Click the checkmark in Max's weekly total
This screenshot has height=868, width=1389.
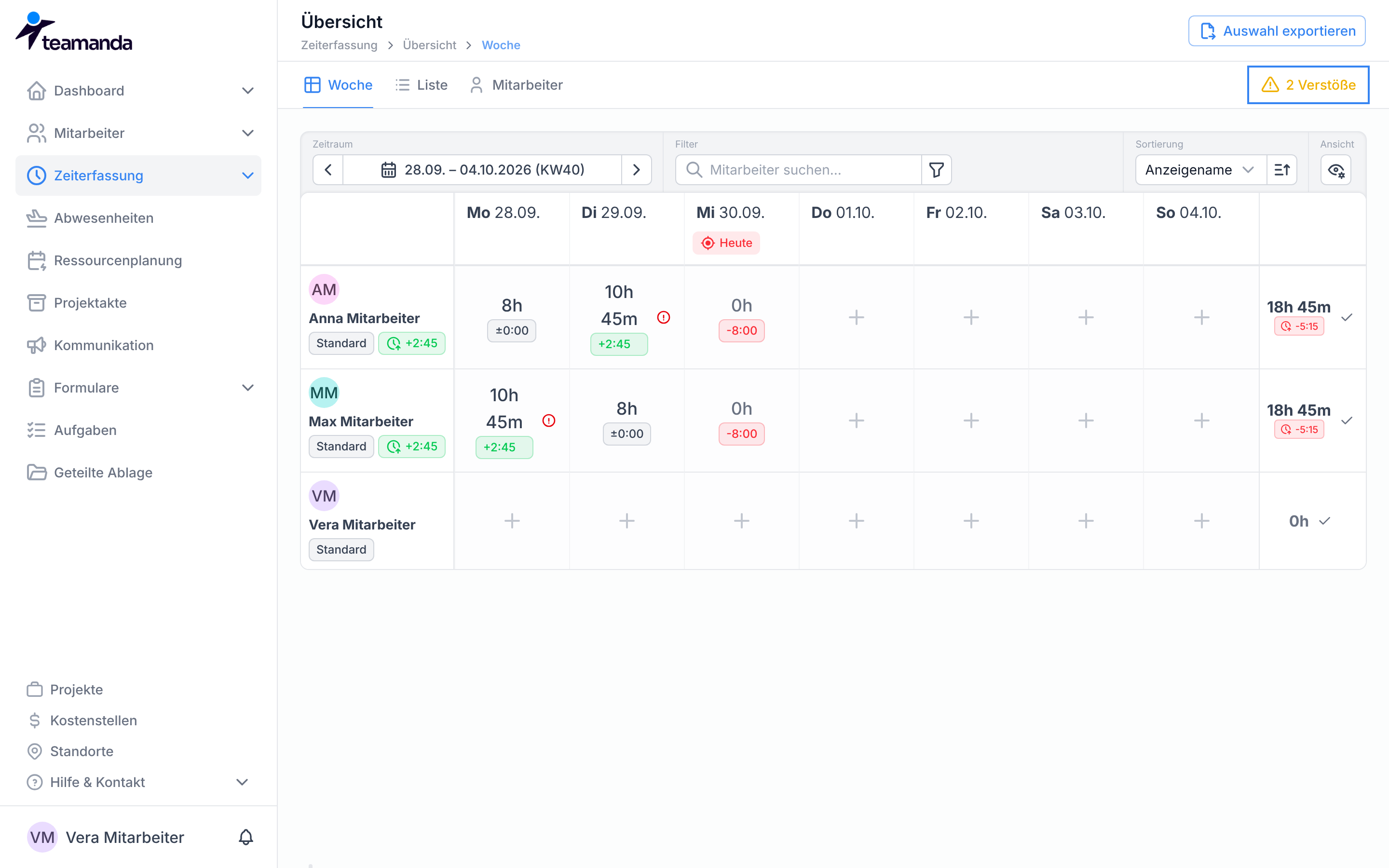tap(1347, 421)
